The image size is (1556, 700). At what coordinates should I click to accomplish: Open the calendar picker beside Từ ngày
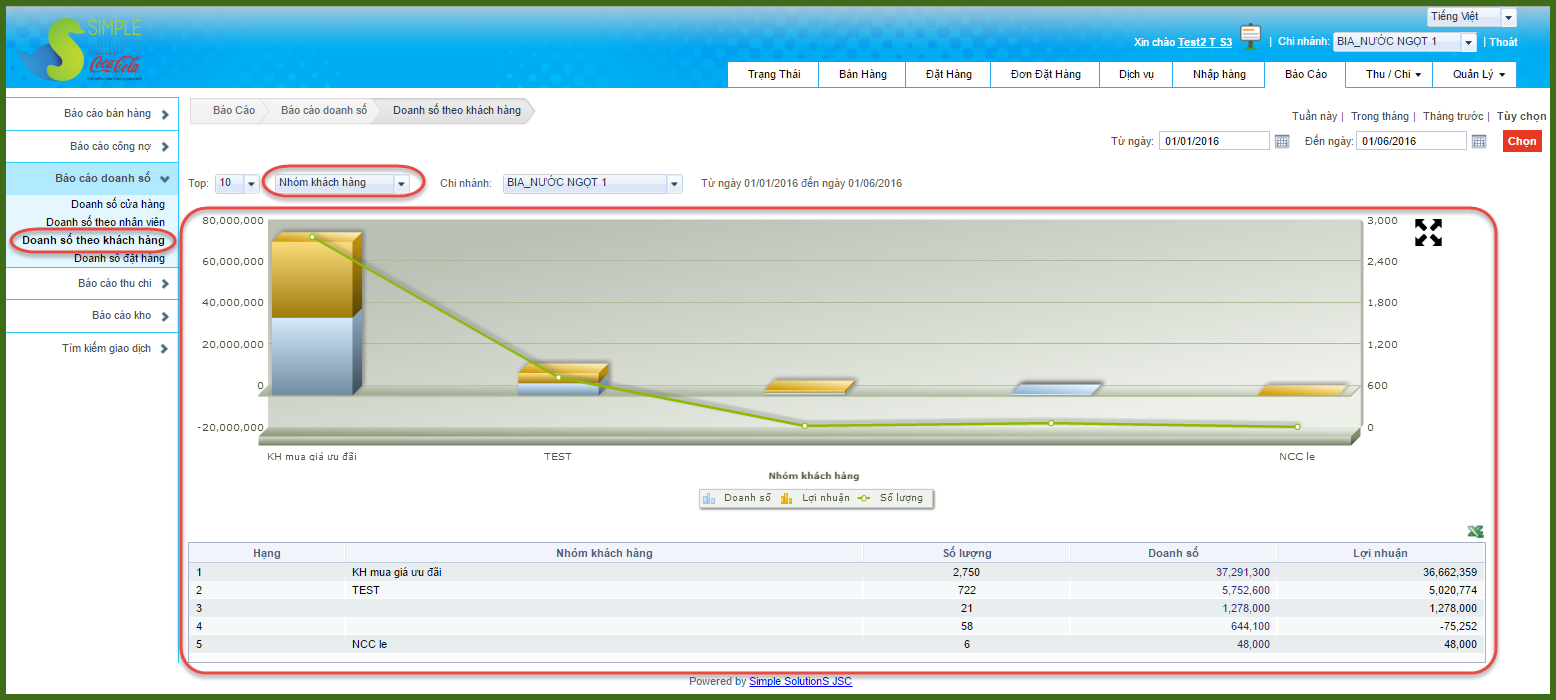[x=1282, y=142]
